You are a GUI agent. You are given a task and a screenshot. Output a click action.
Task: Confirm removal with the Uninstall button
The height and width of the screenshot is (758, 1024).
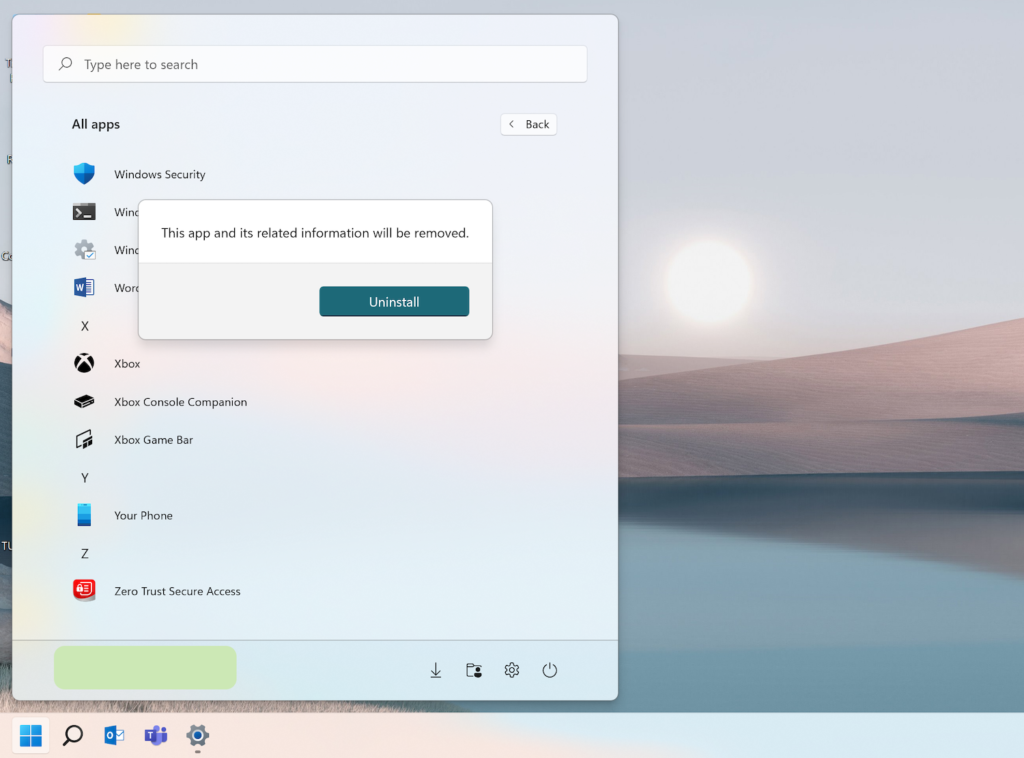point(394,302)
